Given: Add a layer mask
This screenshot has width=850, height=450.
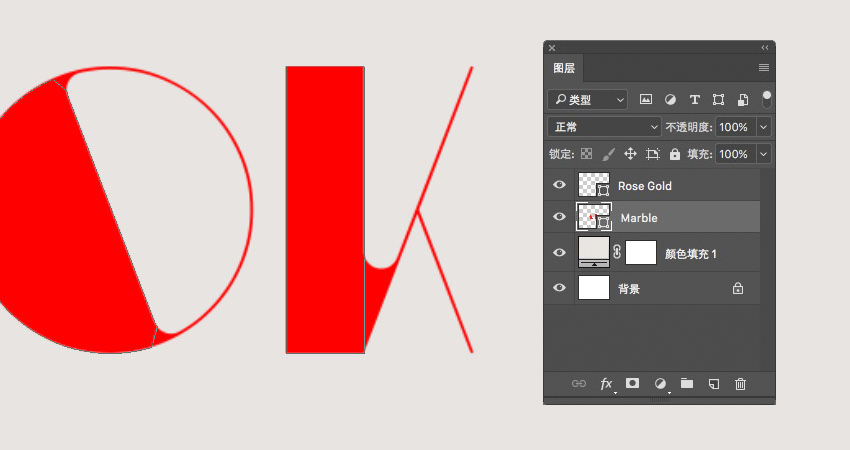Looking at the screenshot, I should 632,383.
